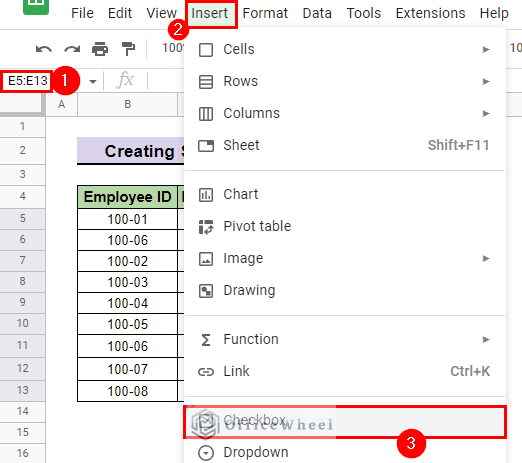
Task: Click the Chart bar-graph icon
Action: click(206, 195)
